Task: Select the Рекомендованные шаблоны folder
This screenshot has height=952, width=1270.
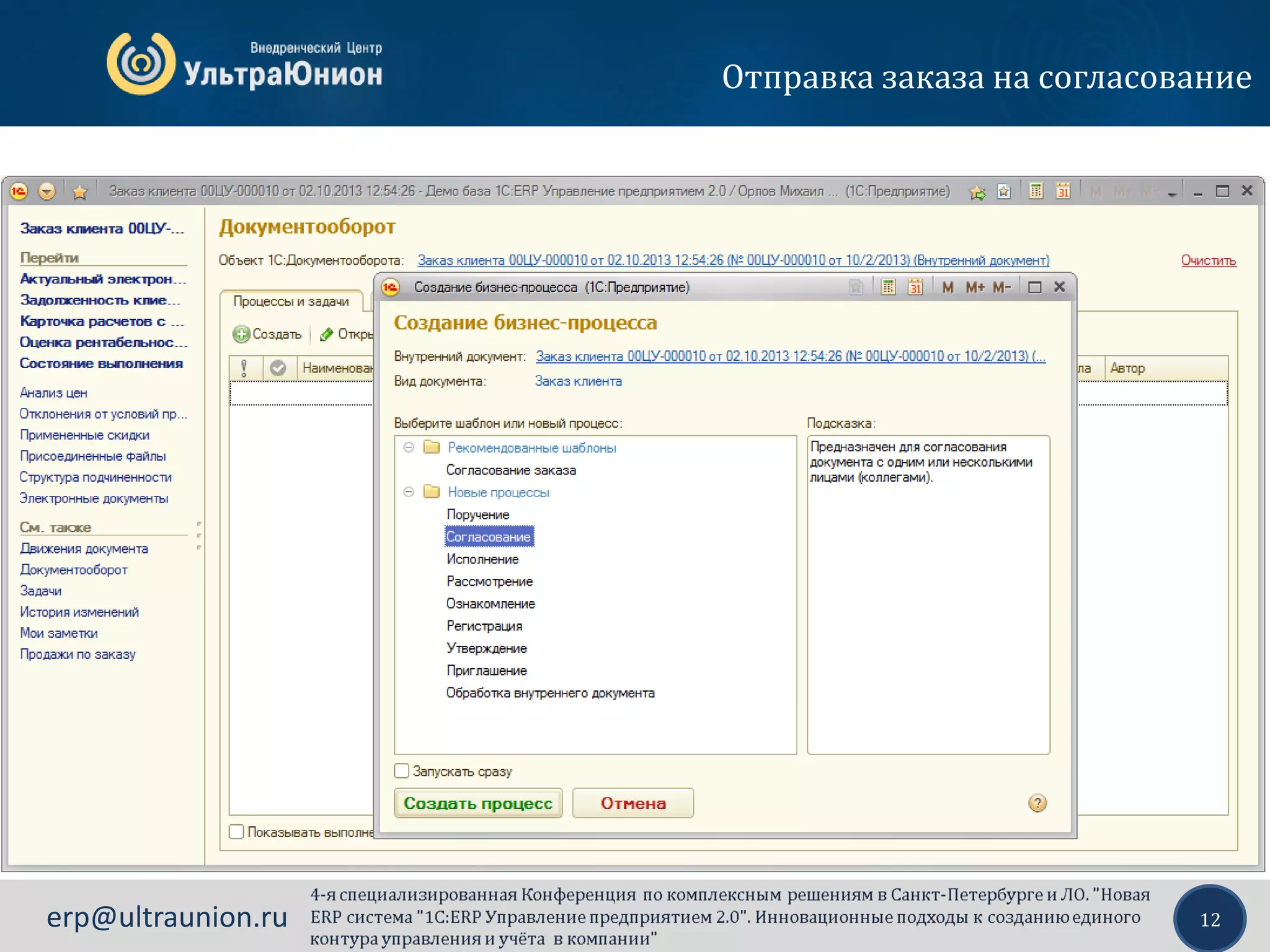Action: click(531, 447)
